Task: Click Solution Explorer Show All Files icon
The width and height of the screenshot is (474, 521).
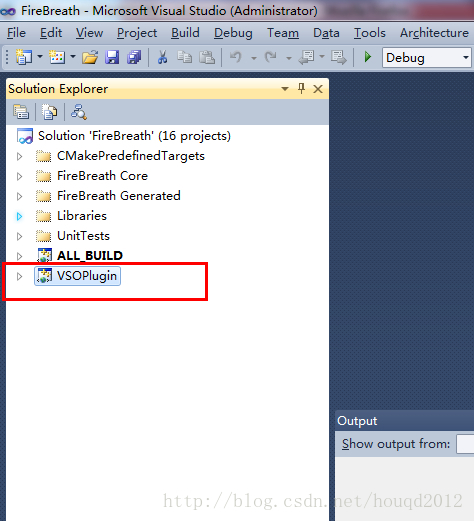Action: click(49, 112)
